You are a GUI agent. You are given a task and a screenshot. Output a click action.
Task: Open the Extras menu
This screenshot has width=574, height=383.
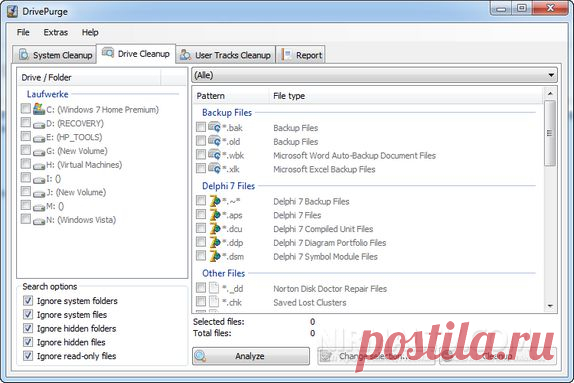point(56,32)
